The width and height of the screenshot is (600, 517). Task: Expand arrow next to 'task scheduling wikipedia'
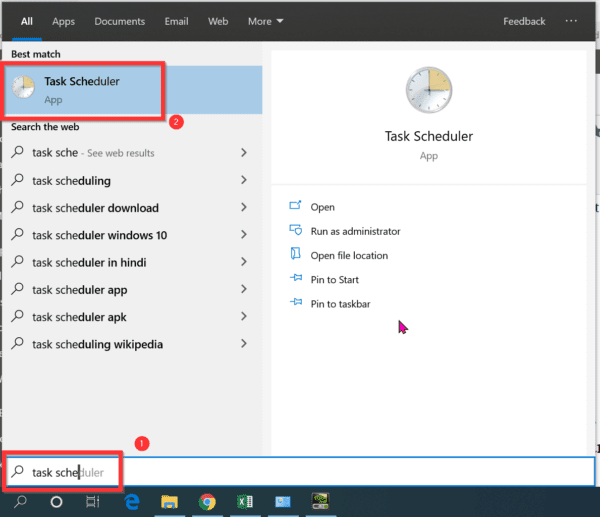click(x=244, y=344)
